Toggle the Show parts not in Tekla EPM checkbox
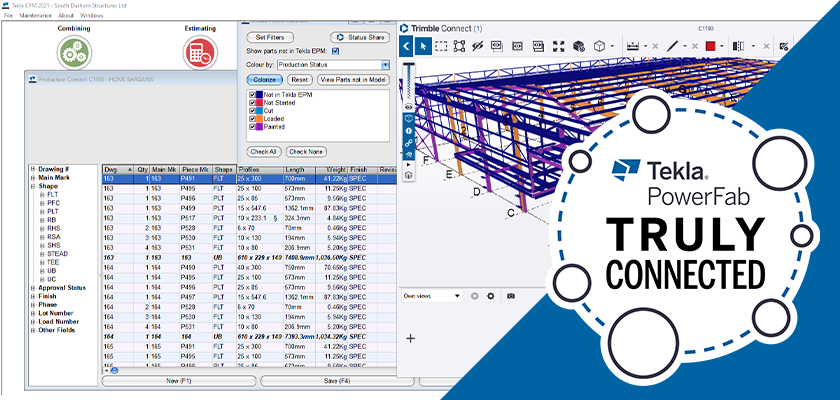The image size is (840, 400). pos(335,51)
